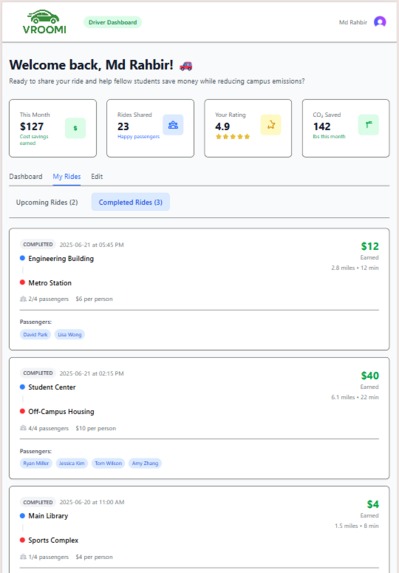The height and width of the screenshot is (573, 399).
Task: Click the $4 earned amount
Action: pos(373,504)
